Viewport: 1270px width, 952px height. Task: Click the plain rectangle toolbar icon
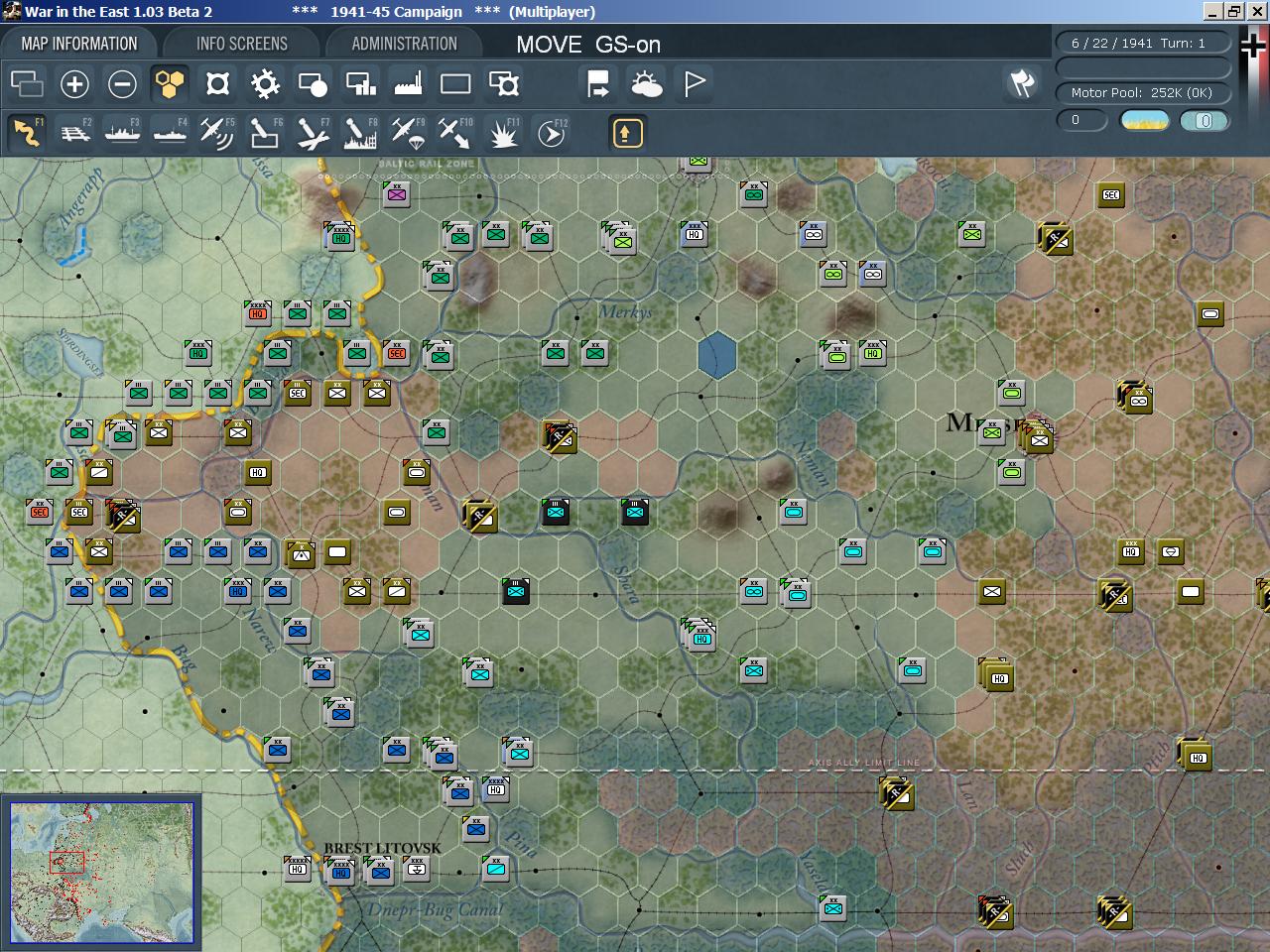[455, 84]
